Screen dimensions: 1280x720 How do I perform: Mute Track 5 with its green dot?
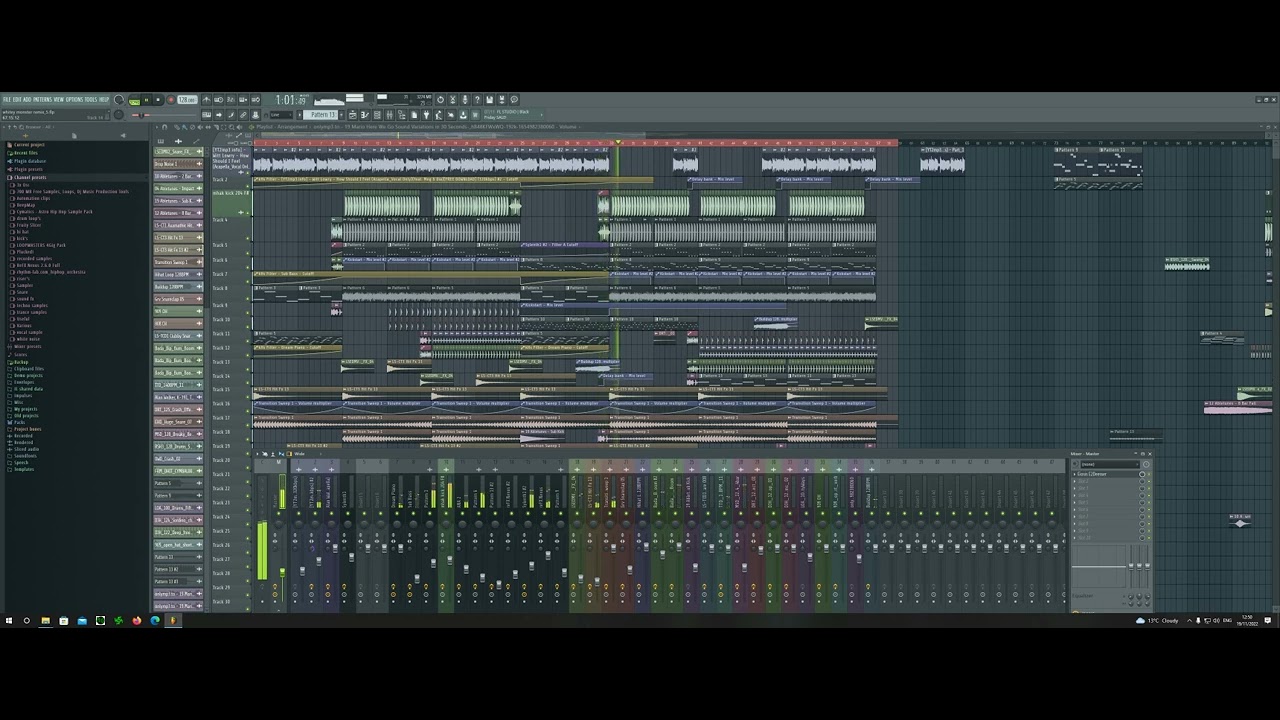click(247, 253)
